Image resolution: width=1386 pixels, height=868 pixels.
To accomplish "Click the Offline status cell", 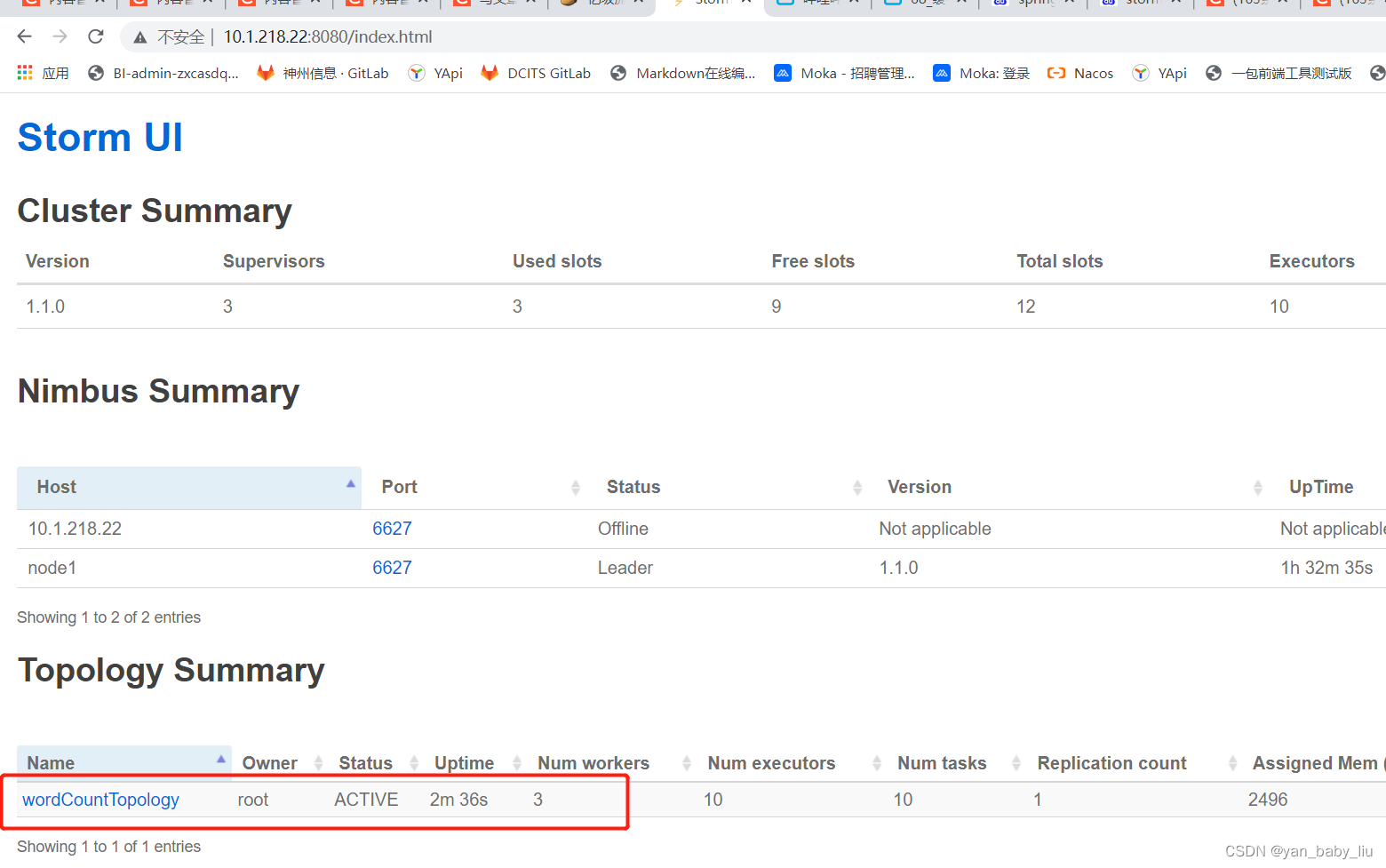I will (623, 529).
